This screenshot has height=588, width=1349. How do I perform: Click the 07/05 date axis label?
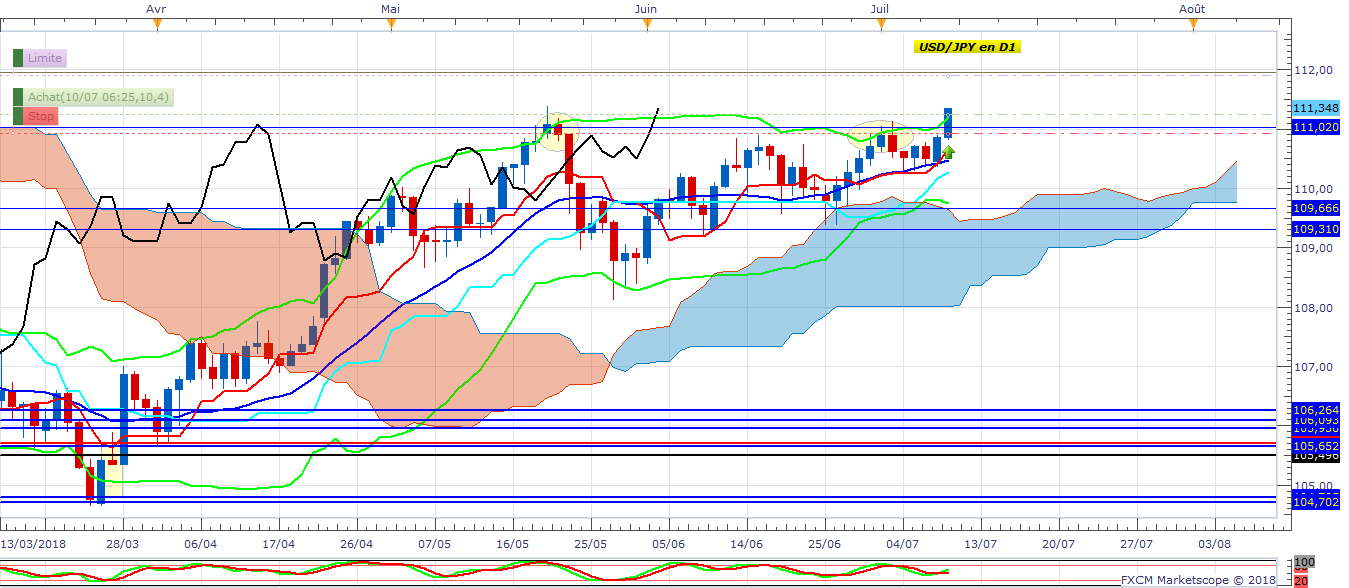[x=435, y=543]
